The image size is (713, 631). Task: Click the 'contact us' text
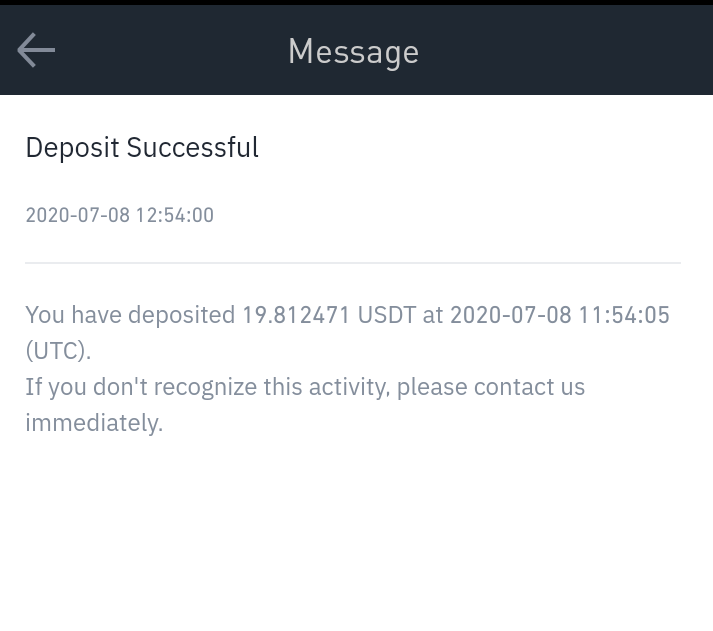click(x=529, y=387)
